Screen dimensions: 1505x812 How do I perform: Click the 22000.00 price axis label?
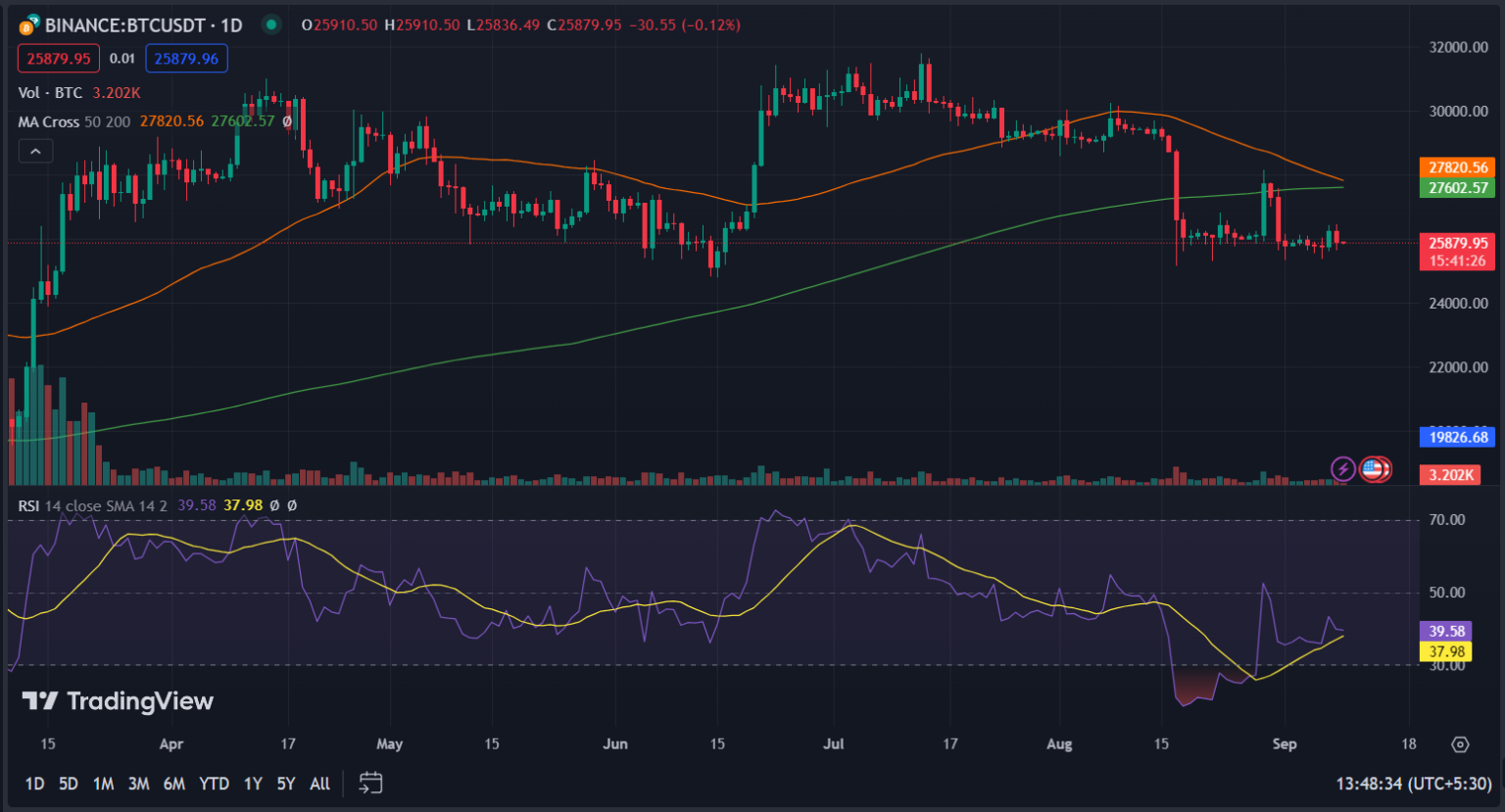[x=1458, y=367]
